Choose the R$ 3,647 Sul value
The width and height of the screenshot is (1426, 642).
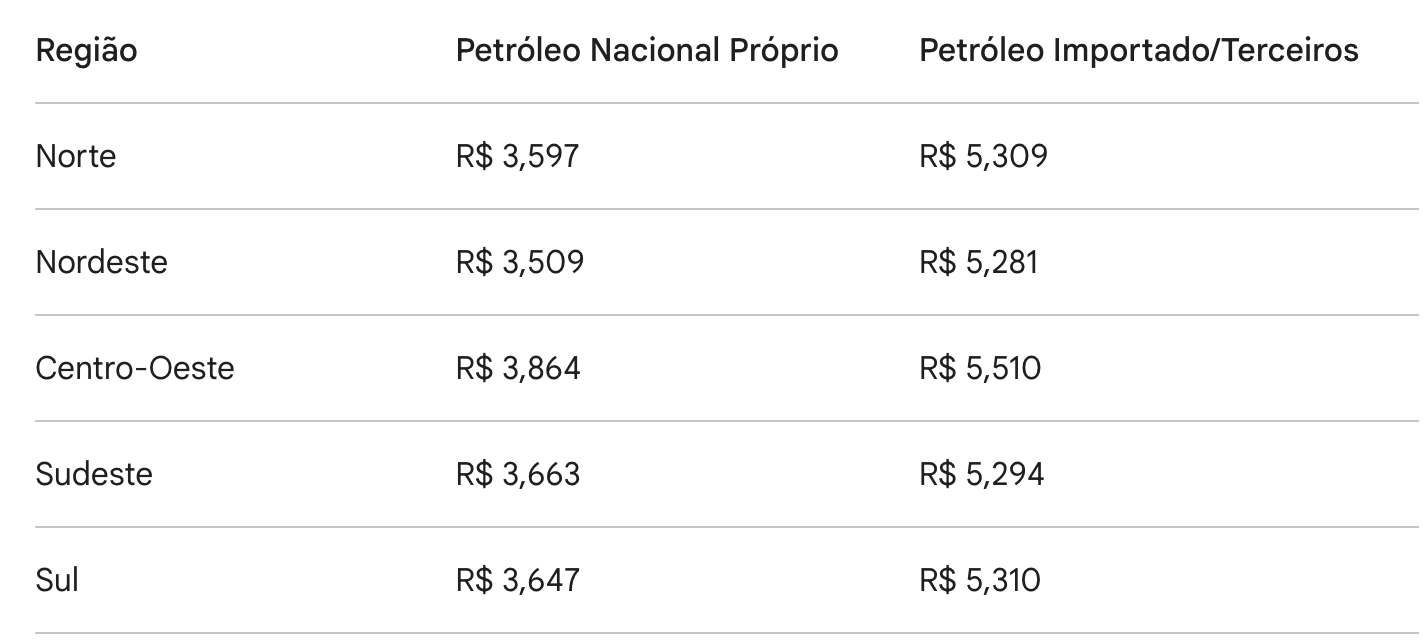pos(517,580)
